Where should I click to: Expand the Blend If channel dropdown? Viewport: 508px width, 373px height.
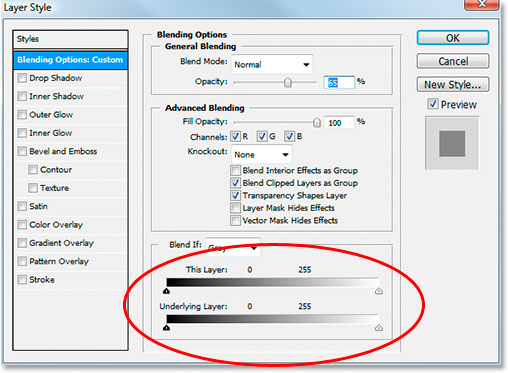(x=233, y=247)
